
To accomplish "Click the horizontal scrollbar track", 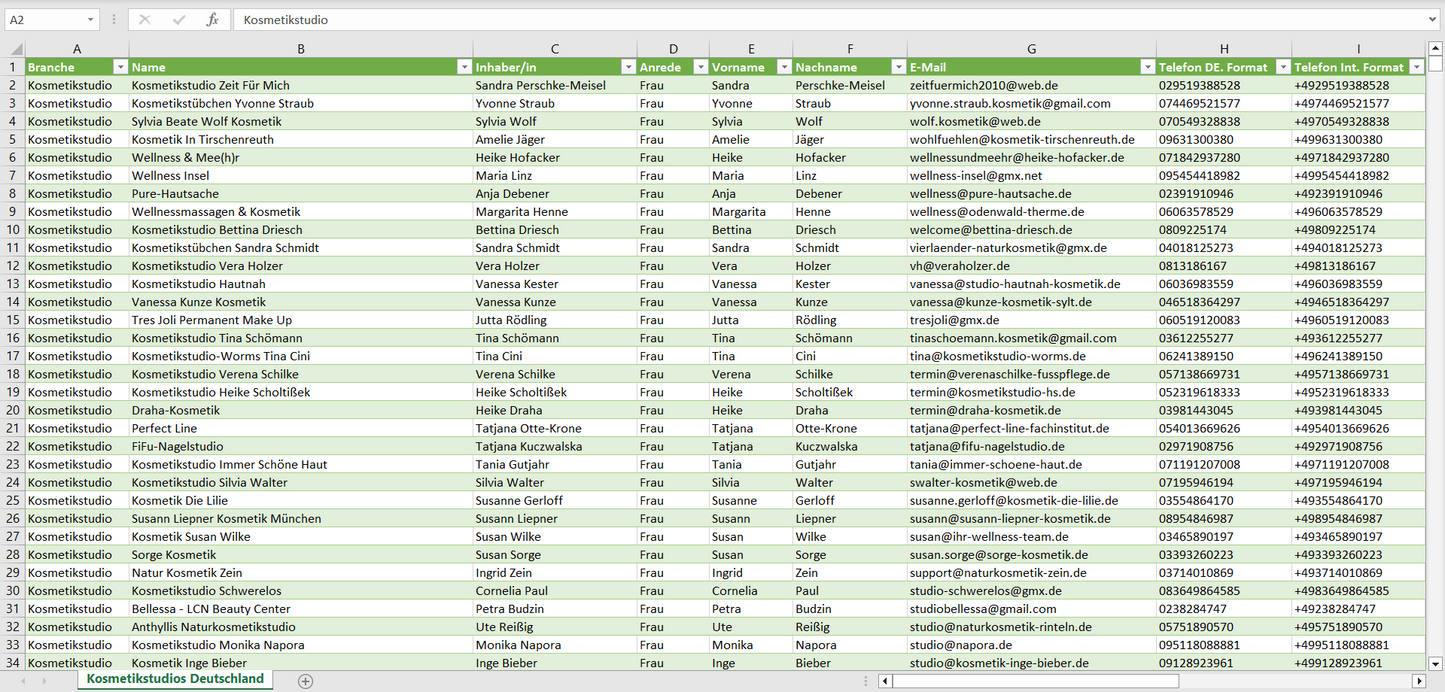I will pos(1150,681).
